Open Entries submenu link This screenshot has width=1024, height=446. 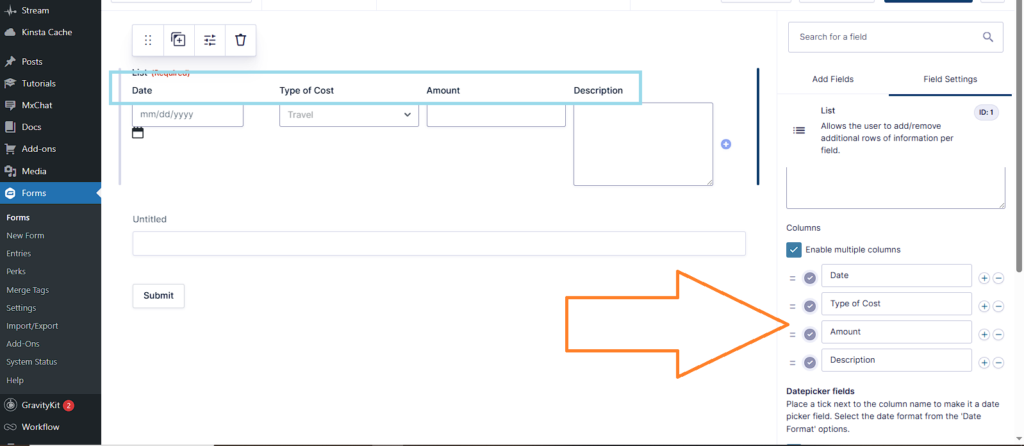pos(18,253)
